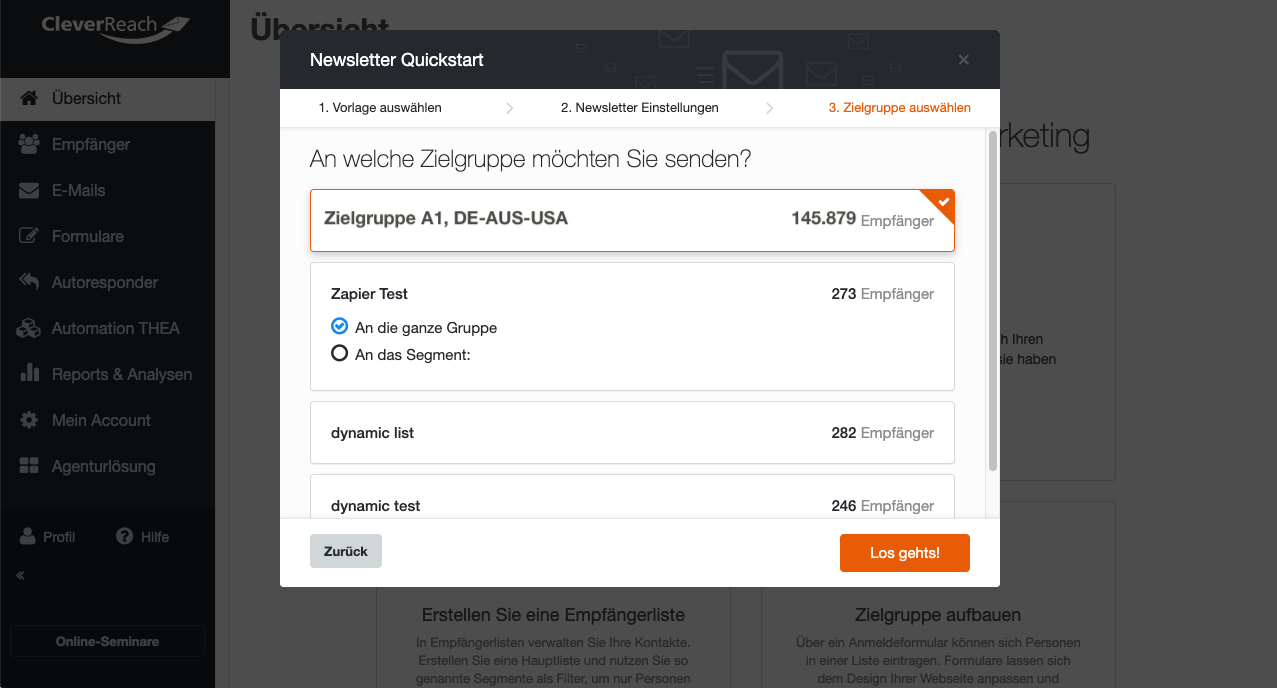This screenshot has height=688, width=1277.
Task: Click the 282 Empfänger count
Action: tap(883, 433)
